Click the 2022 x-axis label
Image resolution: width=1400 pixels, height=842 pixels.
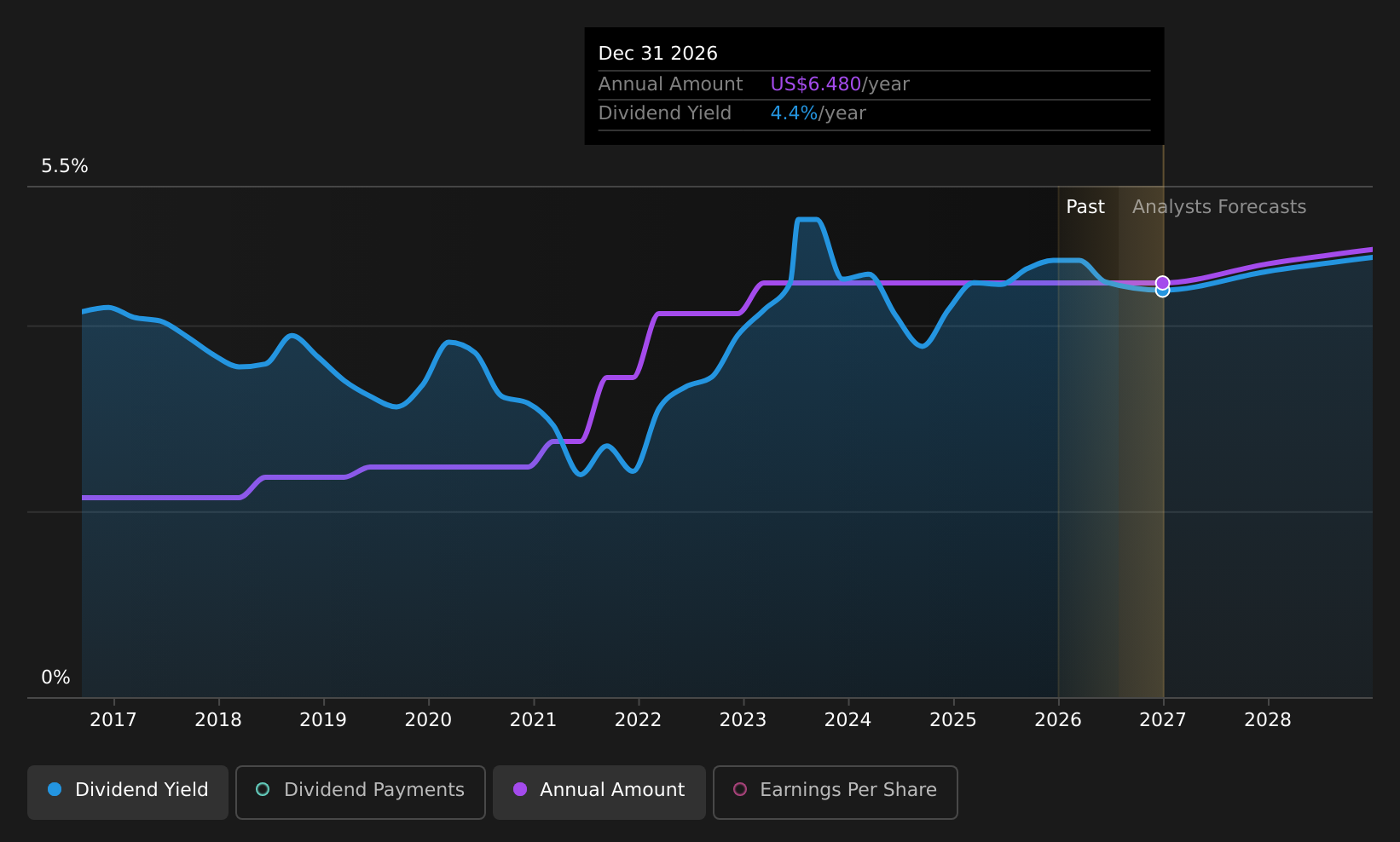pyautogui.click(x=638, y=720)
